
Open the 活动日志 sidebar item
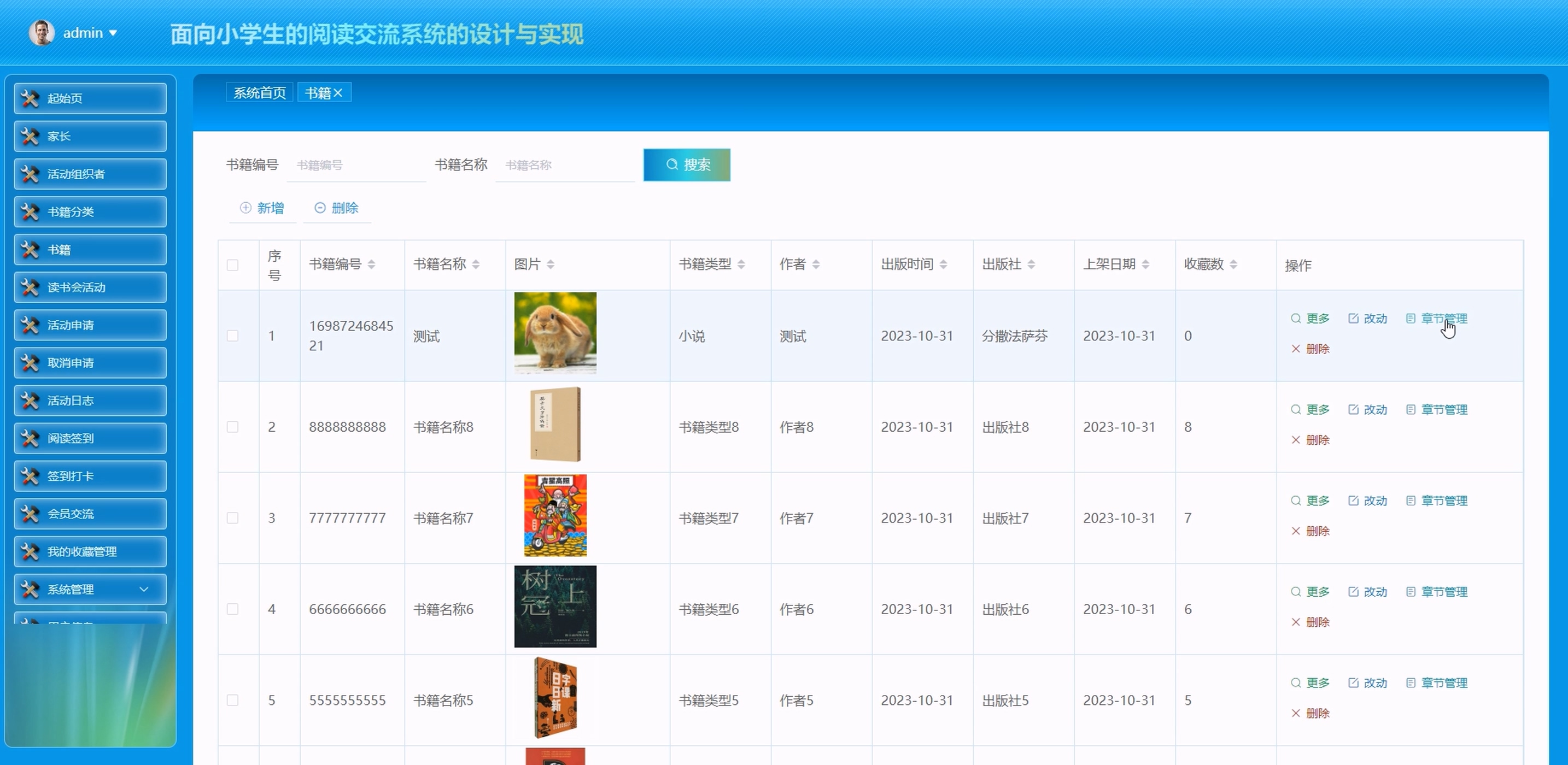(x=90, y=401)
